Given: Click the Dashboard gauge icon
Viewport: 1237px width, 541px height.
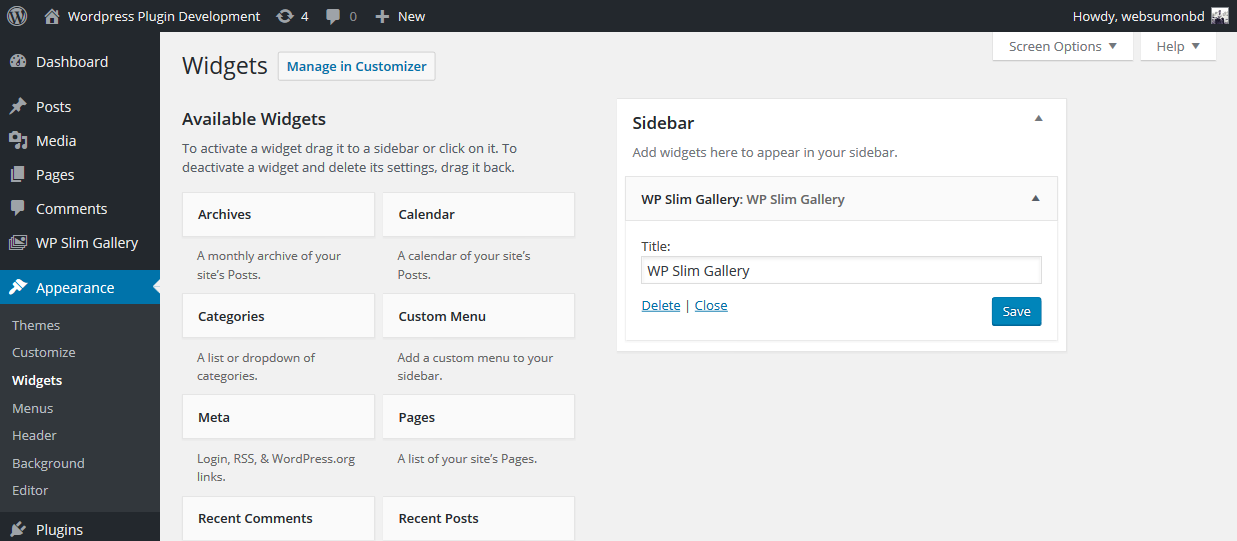Looking at the screenshot, I should [x=18, y=62].
